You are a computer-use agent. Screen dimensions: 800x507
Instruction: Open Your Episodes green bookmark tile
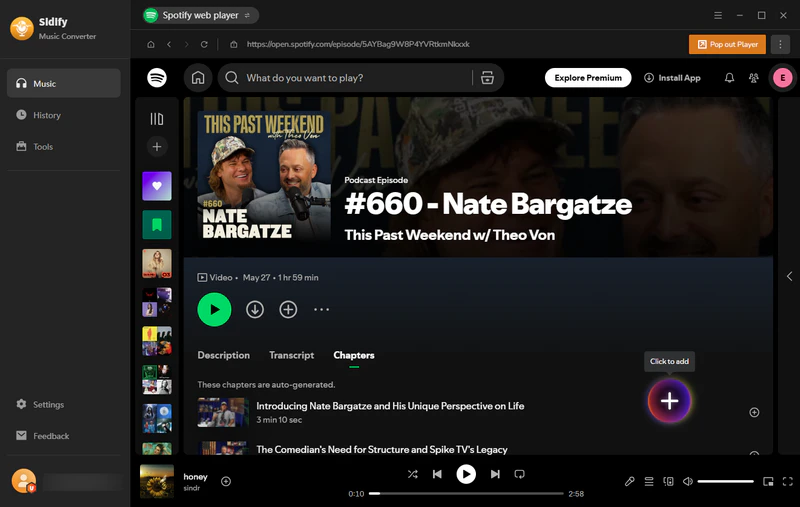pos(157,224)
